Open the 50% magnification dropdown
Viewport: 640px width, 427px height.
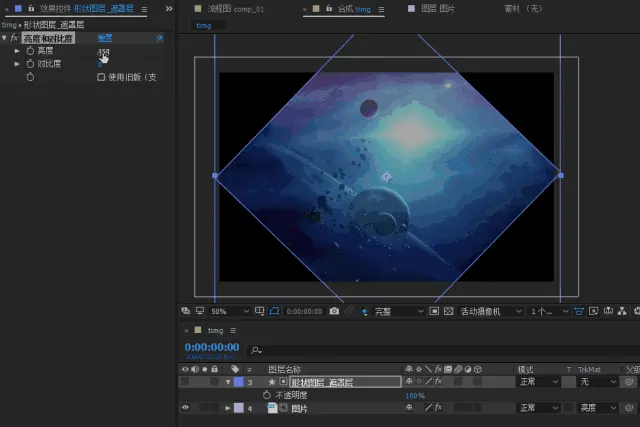tap(230, 311)
